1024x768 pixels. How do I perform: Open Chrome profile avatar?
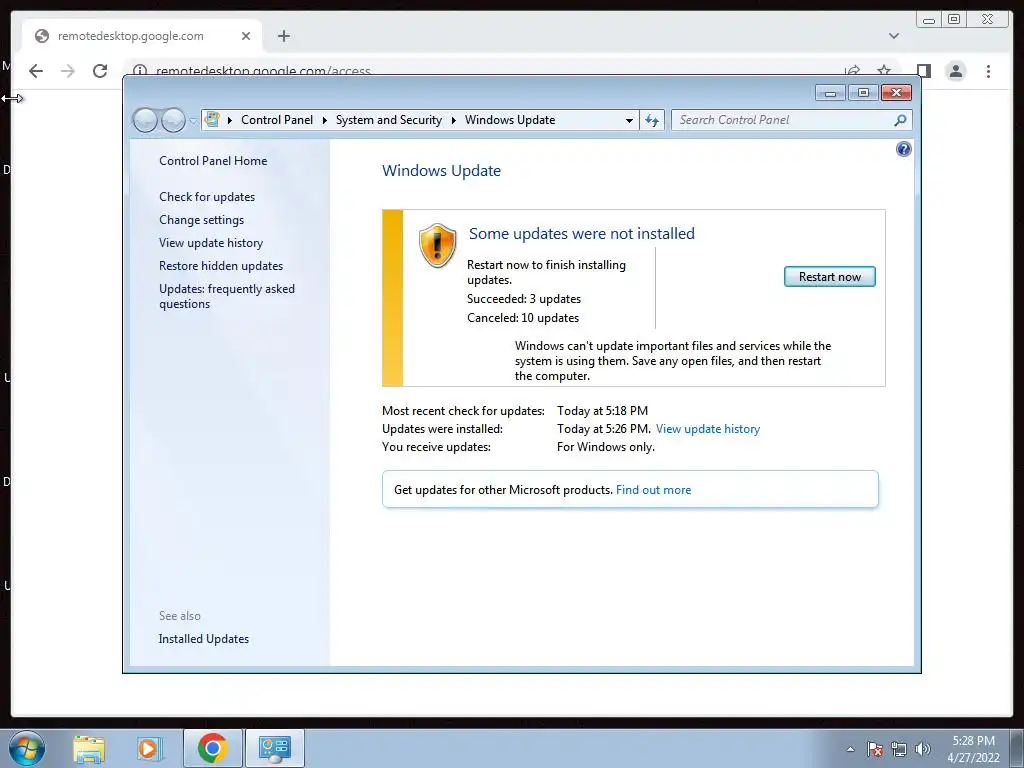point(955,71)
